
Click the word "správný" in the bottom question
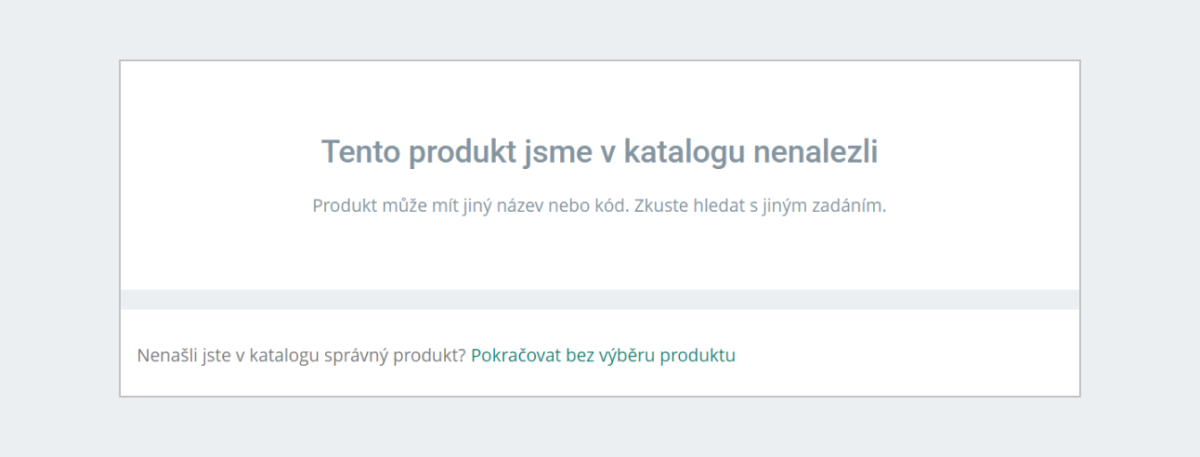point(370,355)
